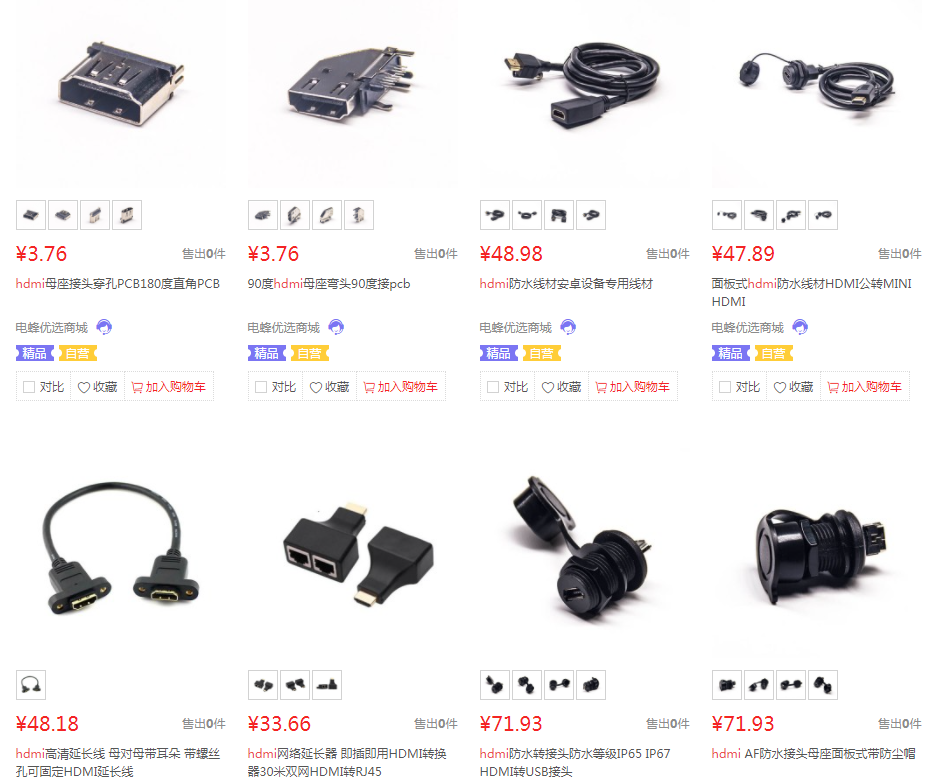Viewport: 929px width, 784px height.
Task: Click customer service icon for the ¥48.98 product store
Action: [568, 327]
